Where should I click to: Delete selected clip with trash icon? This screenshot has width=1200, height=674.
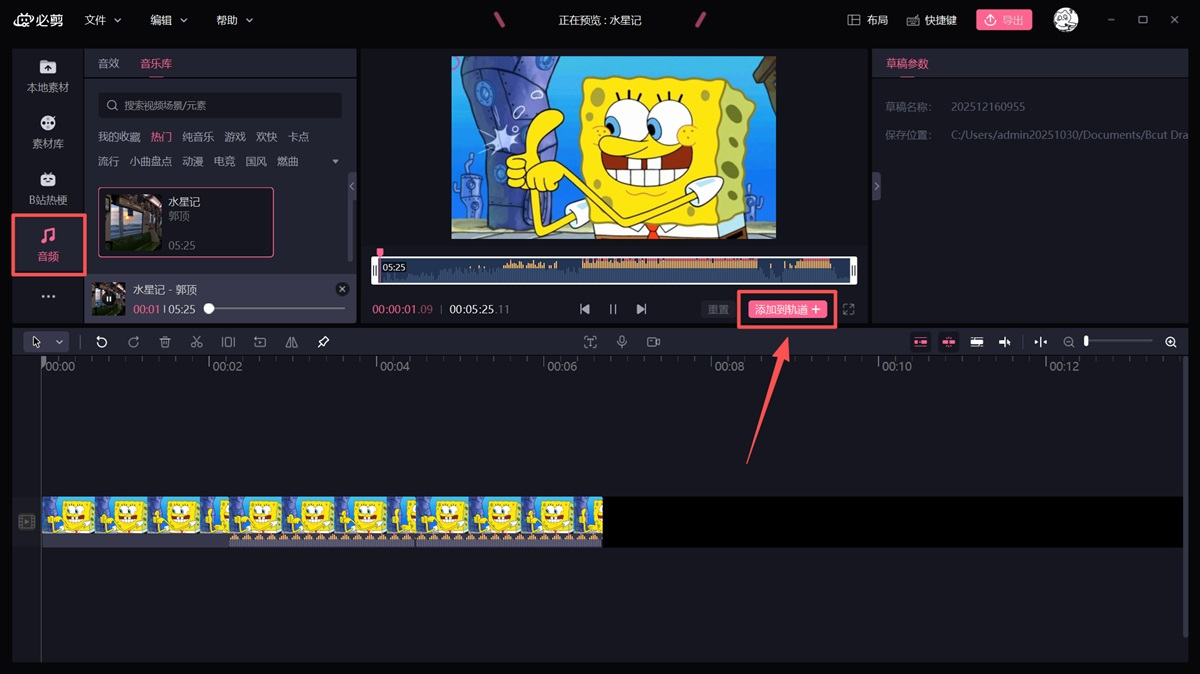(x=165, y=342)
